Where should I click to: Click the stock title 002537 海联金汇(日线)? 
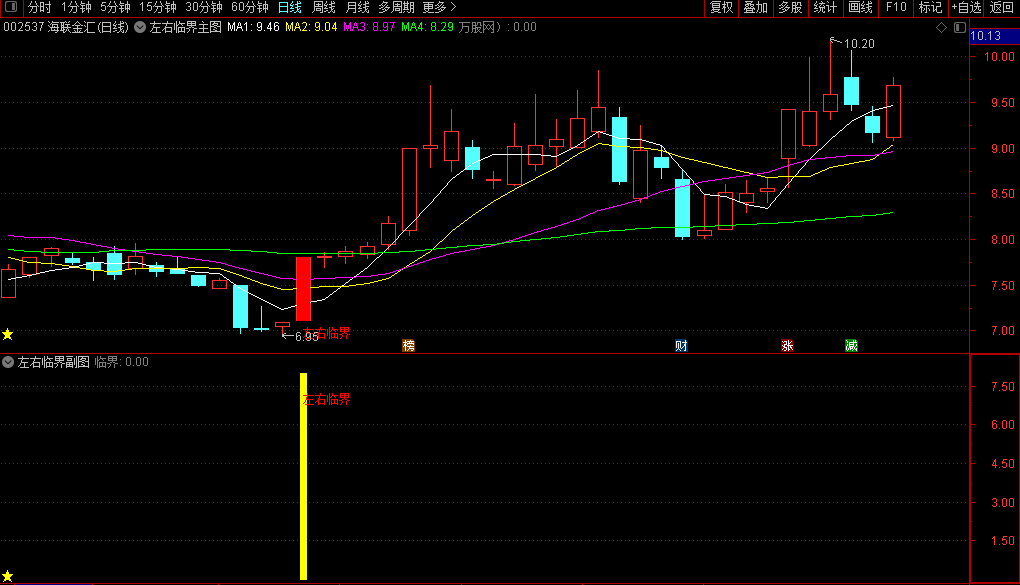click(x=66, y=27)
